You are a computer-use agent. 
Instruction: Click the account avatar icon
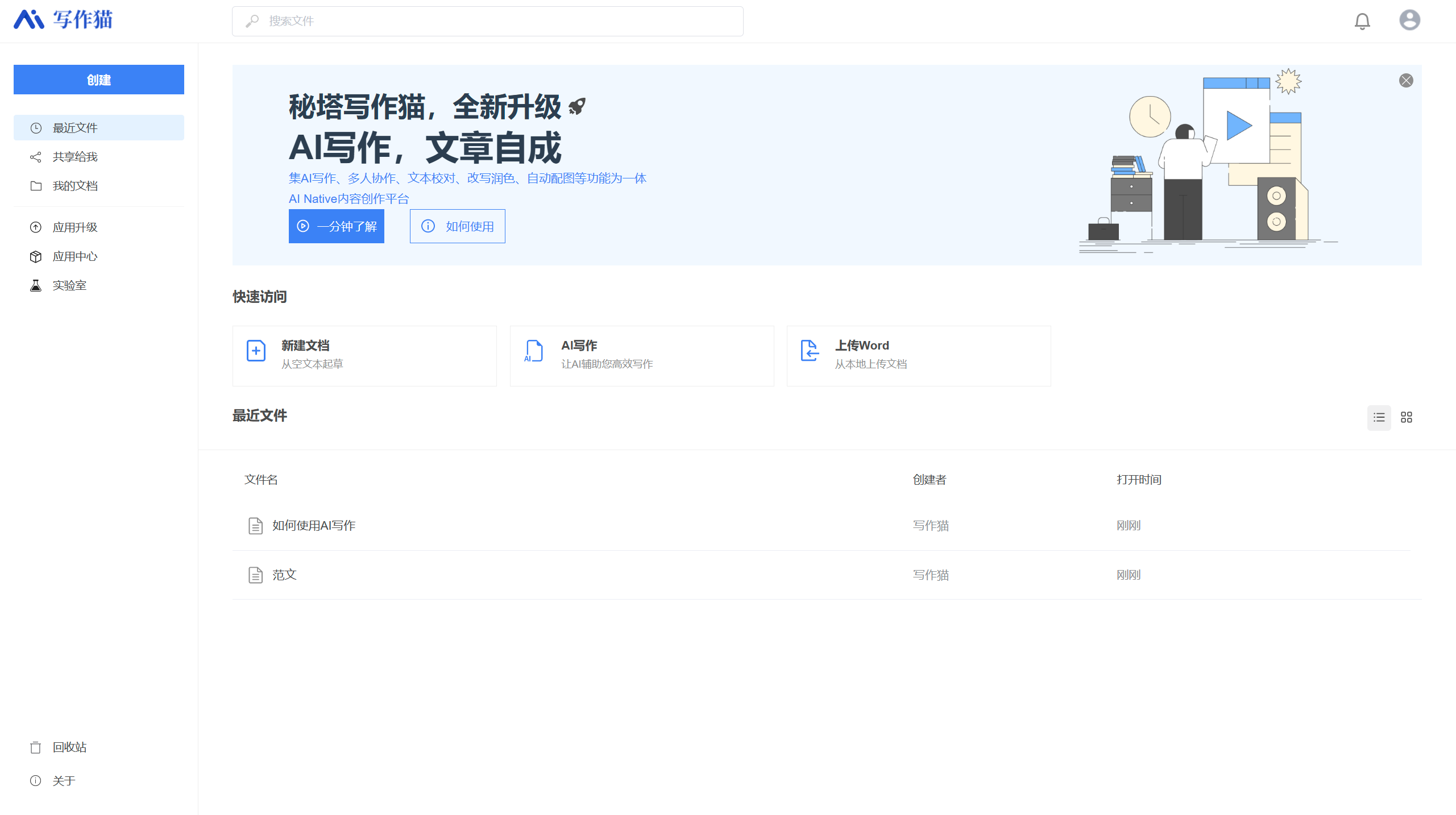pyautogui.click(x=1410, y=21)
